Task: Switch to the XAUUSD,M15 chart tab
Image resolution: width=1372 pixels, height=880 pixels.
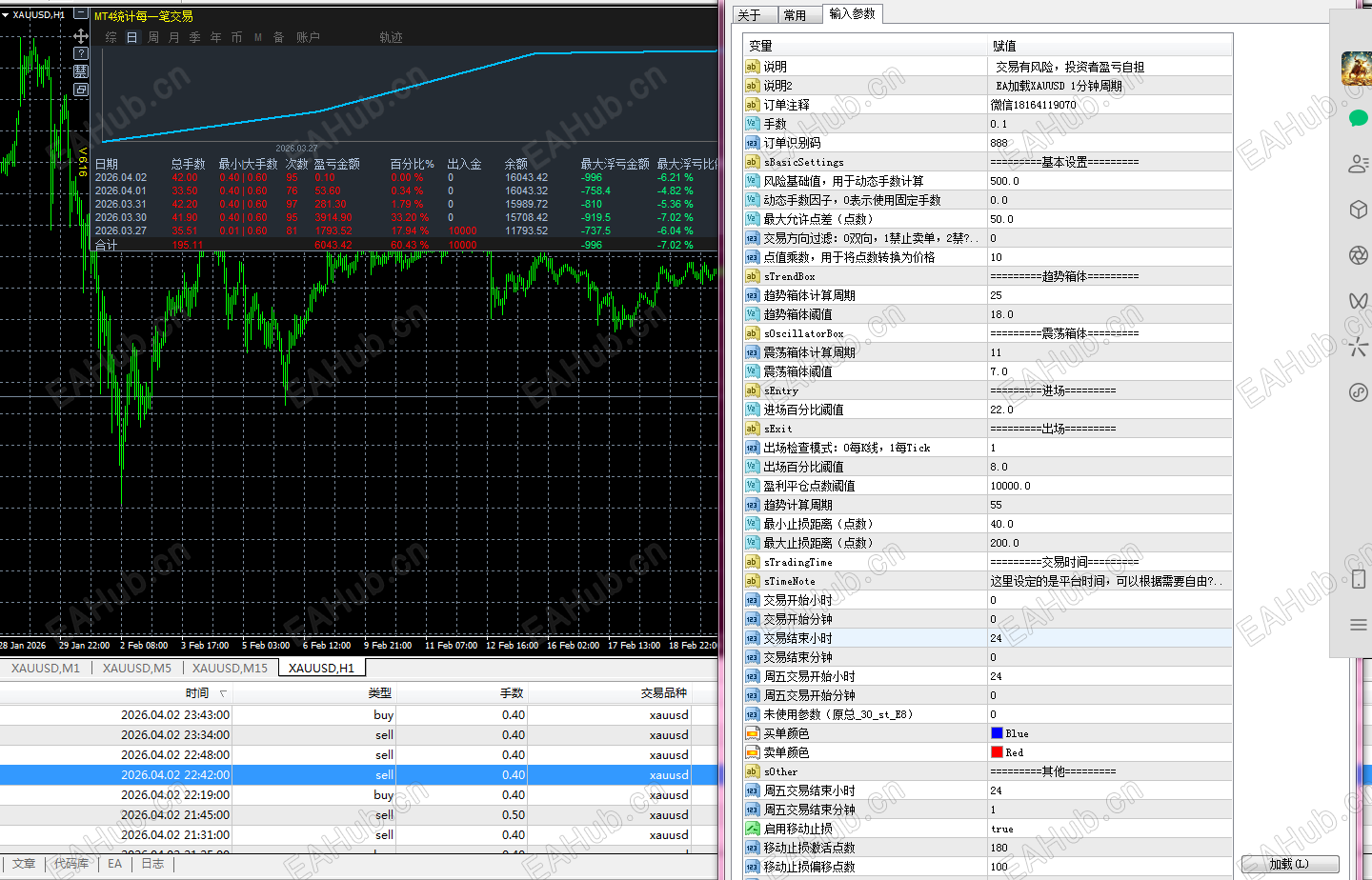Action: 230,668
